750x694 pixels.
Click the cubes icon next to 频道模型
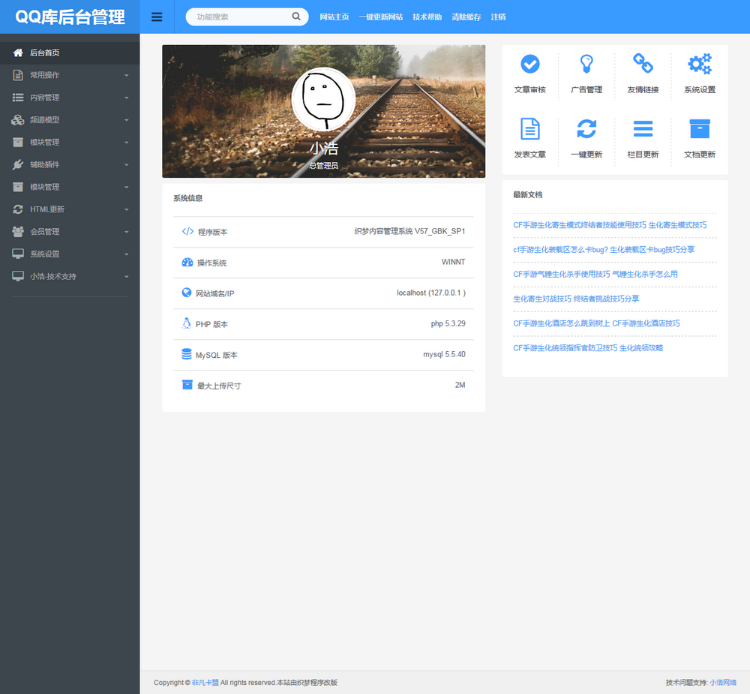tap(18, 120)
